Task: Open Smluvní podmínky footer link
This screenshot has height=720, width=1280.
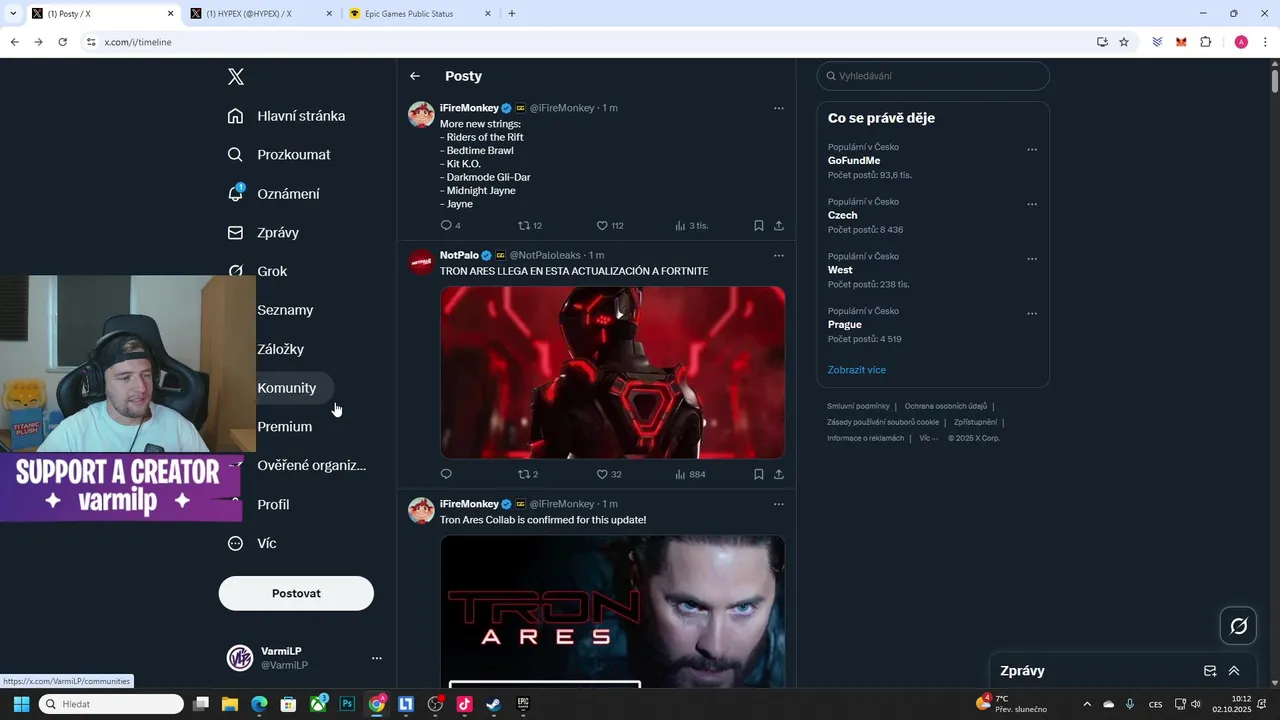Action: [858, 406]
